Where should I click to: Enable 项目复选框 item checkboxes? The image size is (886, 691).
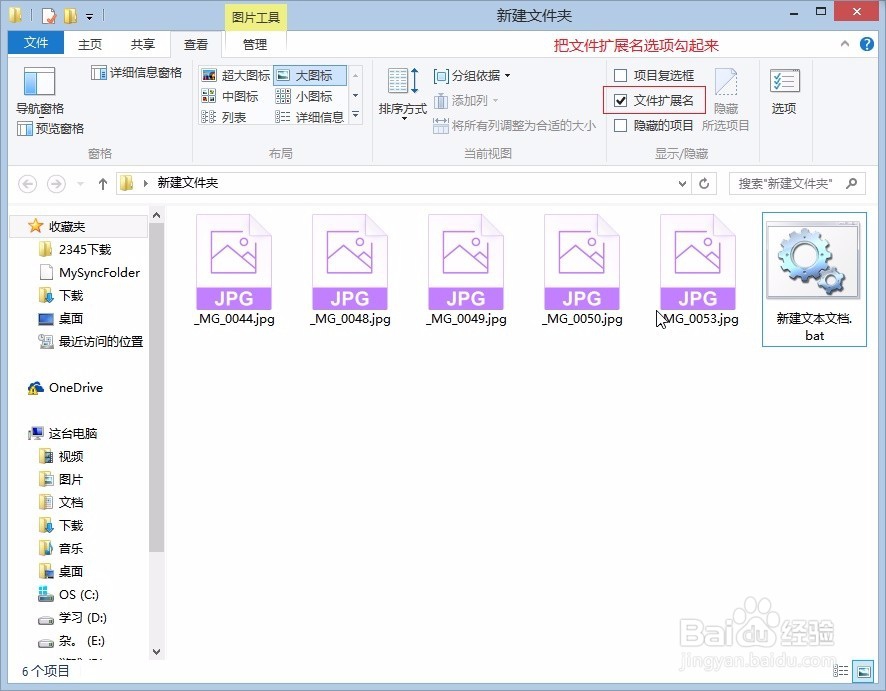click(x=620, y=74)
